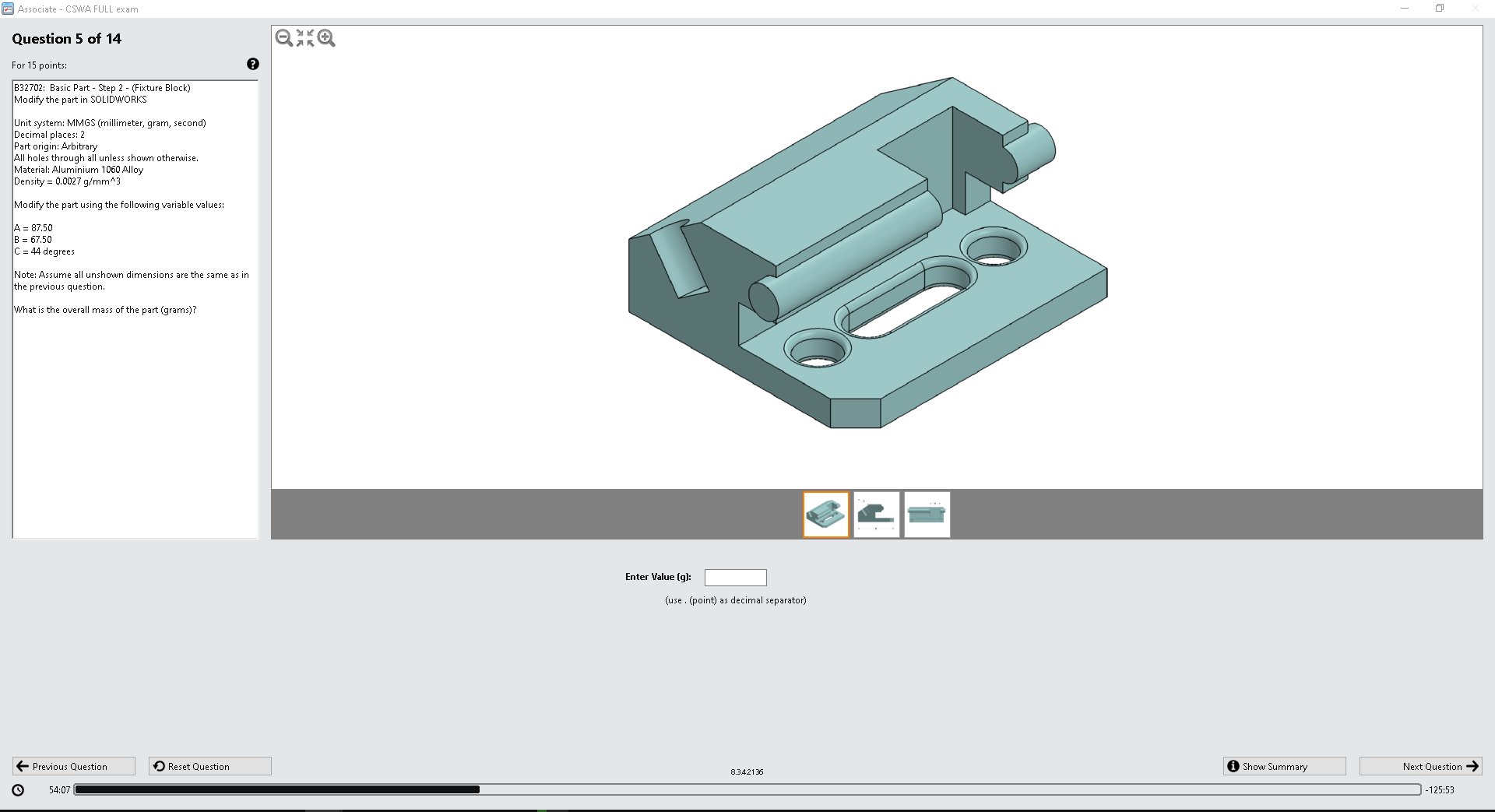Click the exam app icon in the title bar
Image resolution: width=1495 pixels, height=812 pixels.
click(x=8, y=9)
